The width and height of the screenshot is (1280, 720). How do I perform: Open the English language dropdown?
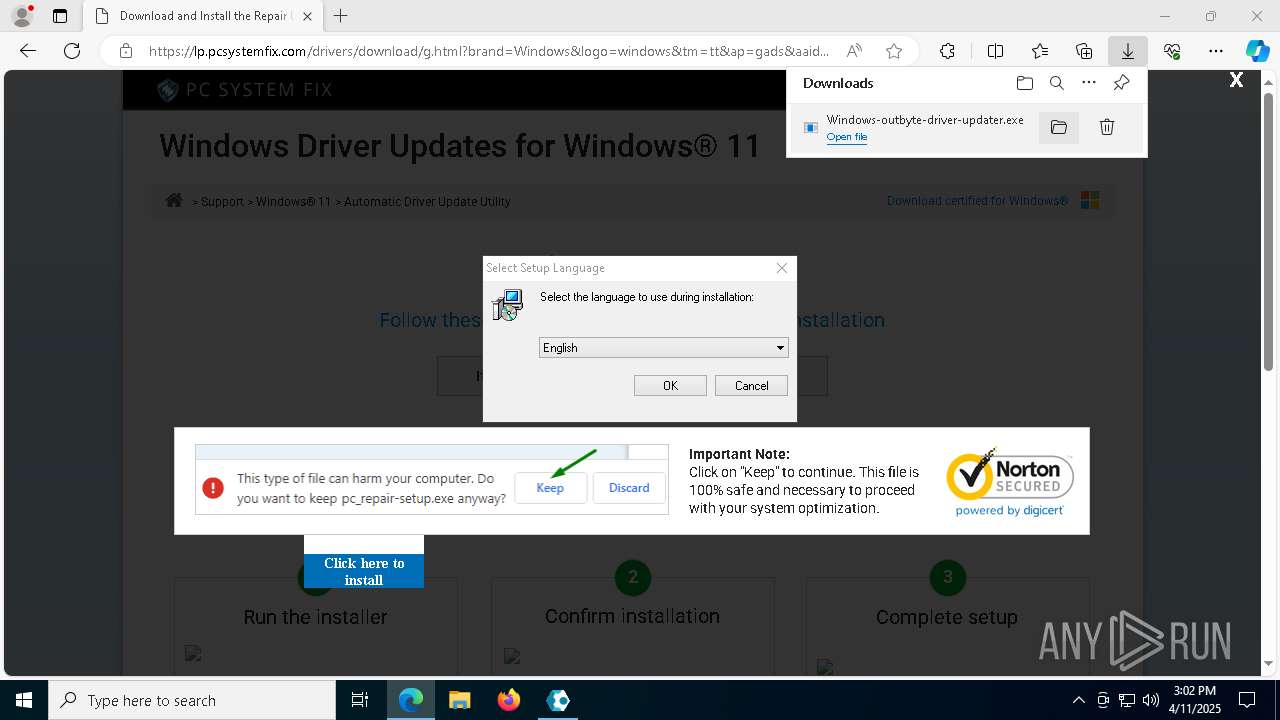(x=664, y=348)
